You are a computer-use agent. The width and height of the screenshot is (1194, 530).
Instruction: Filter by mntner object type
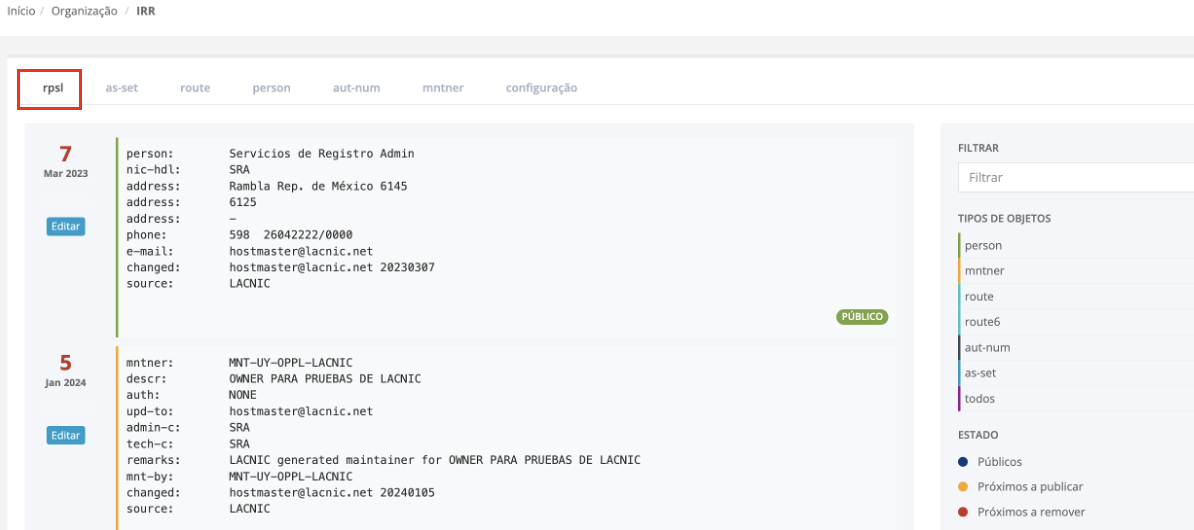(984, 271)
